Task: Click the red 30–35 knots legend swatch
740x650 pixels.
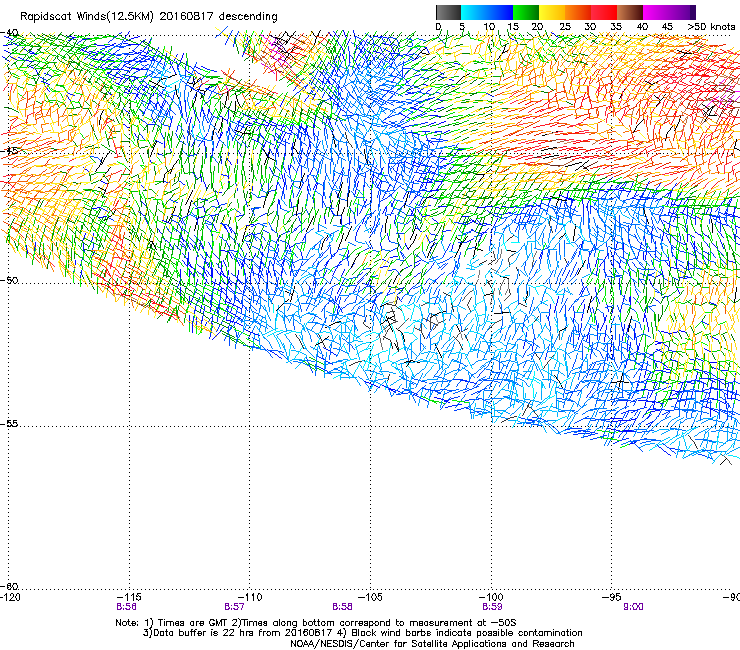Action: [604, 12]
